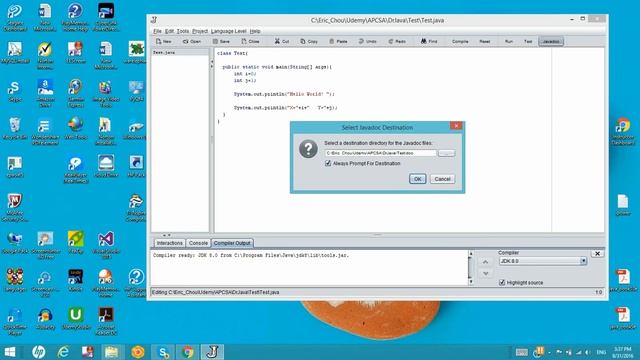The width and height of the screenshot is (640, 360).
Task: Select the Compiler Output tab
Action: (232, 243)
